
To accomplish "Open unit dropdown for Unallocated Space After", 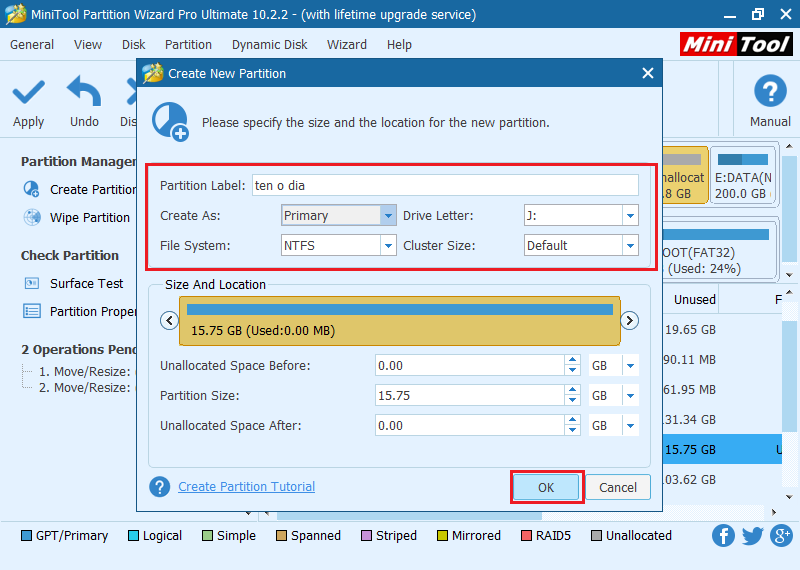I will pyautogui.click(x=631, y=426).
